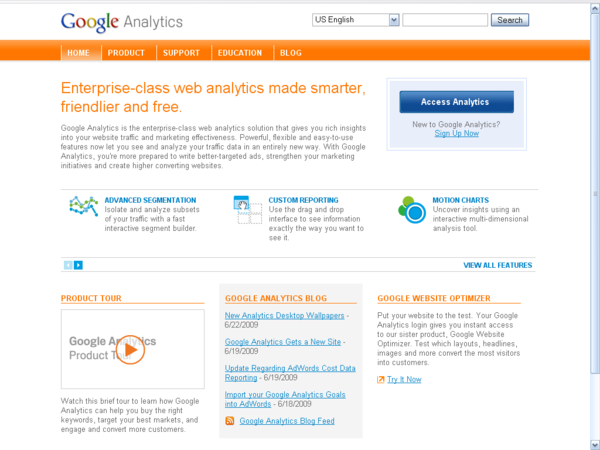Select the EDUCATION navigation tab

[x=240, y=53]
